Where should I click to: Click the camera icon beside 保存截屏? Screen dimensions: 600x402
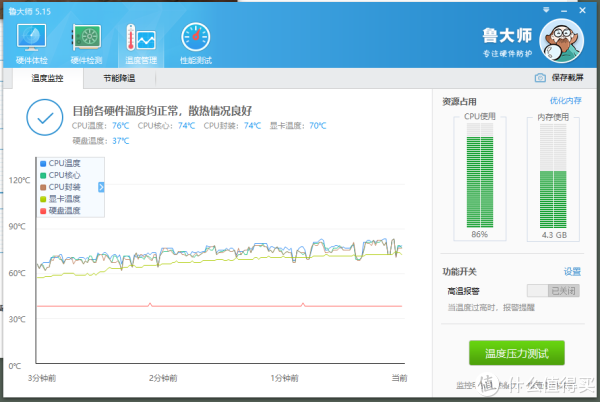[540, 78]
